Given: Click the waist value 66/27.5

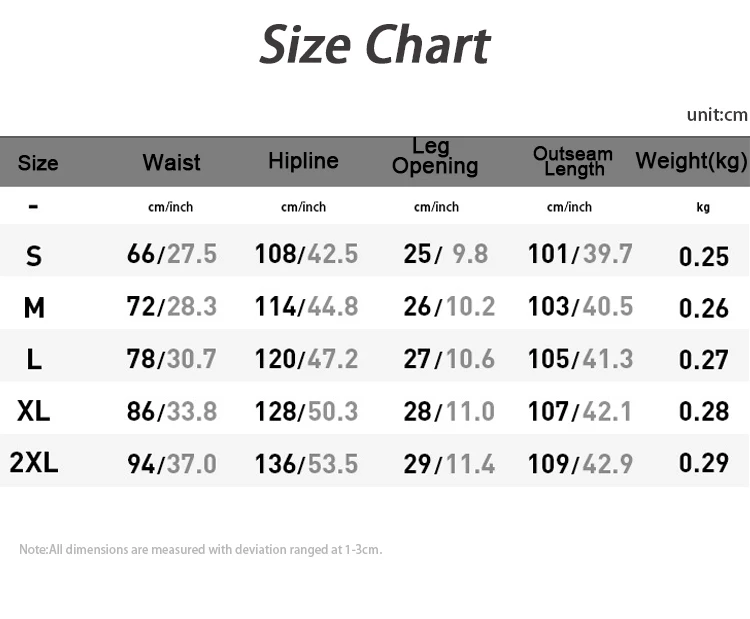Looking at the screenshot, I should pyautogui.click(x=172, y=254).
